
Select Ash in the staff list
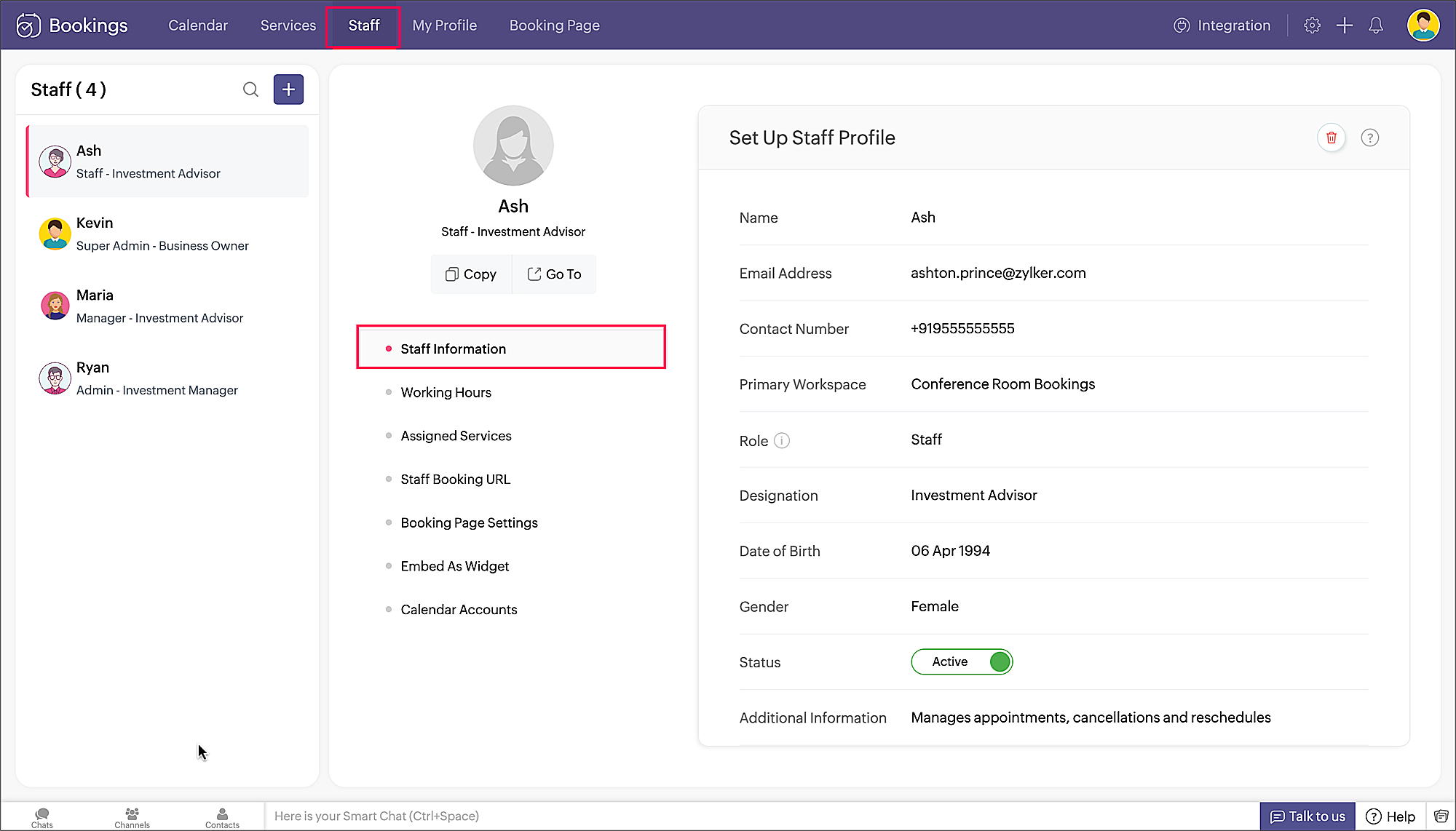[x=167, y=162]
